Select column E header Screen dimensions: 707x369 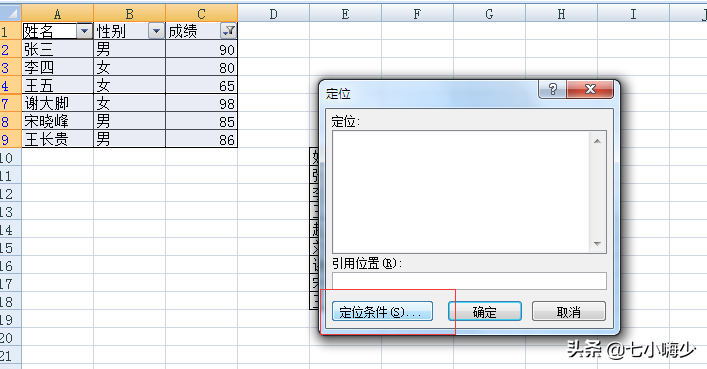345,14
